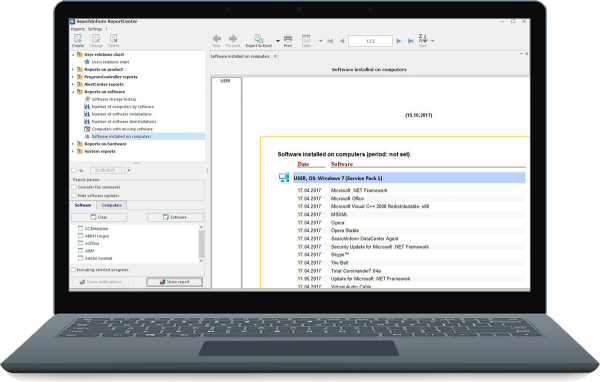Click the computer icon next to USER header
Screen dimensions: 600x382
pos(284,178)
